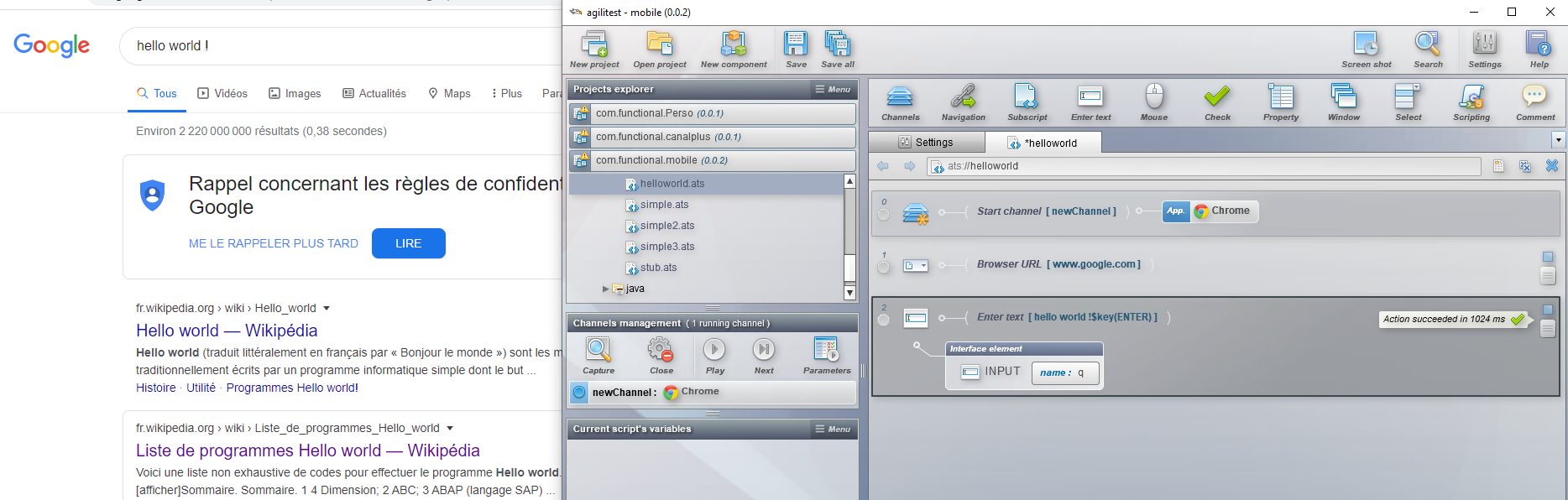Select newChannel radio in channels list
The height and width of the screenshot is (500, 1568).
(x=579, y=392)
